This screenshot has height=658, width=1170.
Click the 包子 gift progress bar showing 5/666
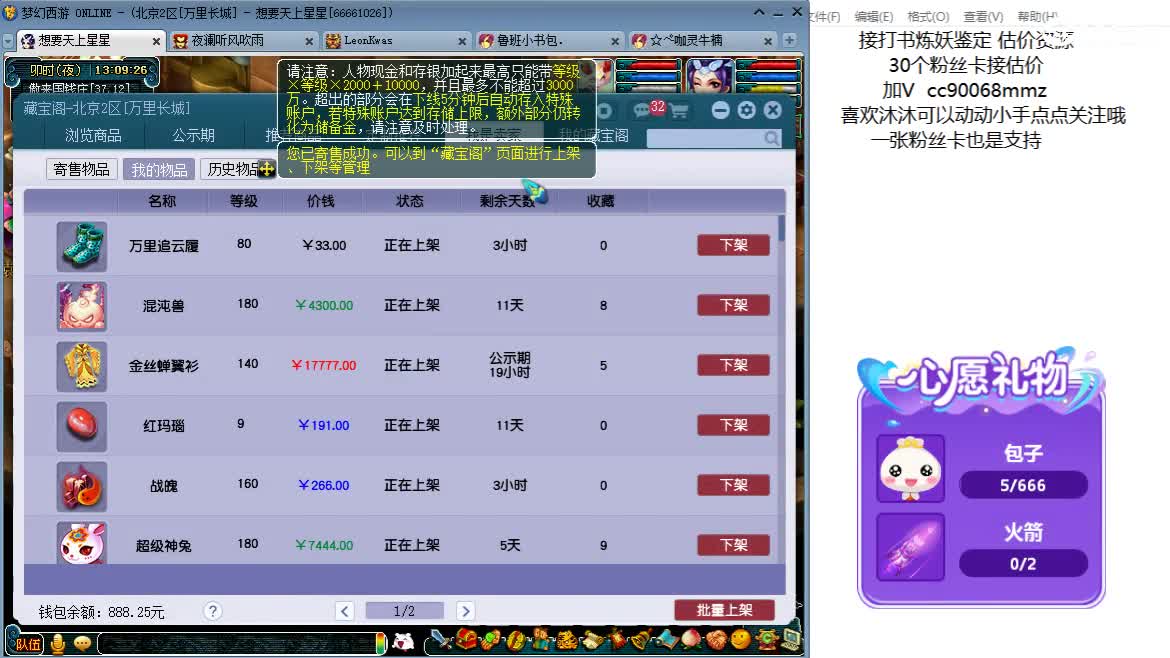[1024, 484]
